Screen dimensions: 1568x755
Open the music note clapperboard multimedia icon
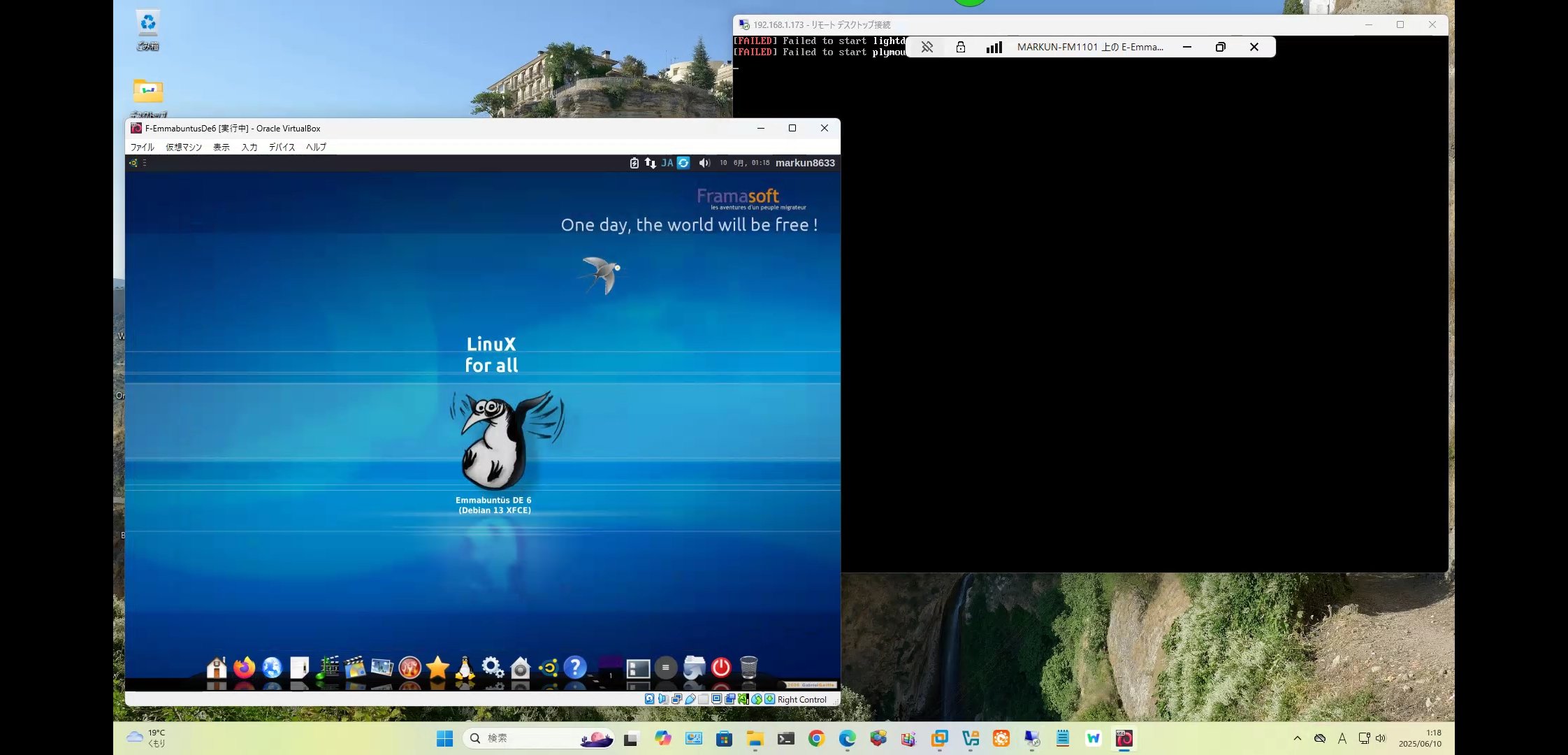(327, 668)
